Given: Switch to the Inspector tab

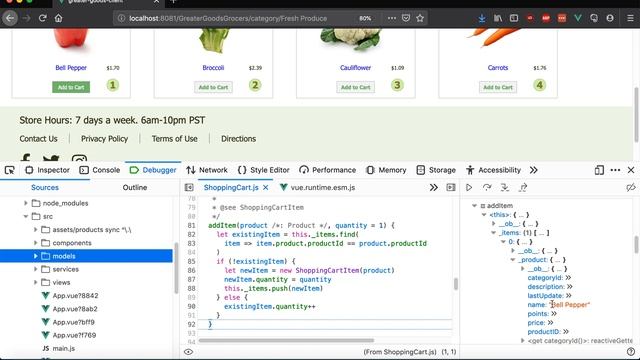Looking at the screenshot, I should [48, 170].
